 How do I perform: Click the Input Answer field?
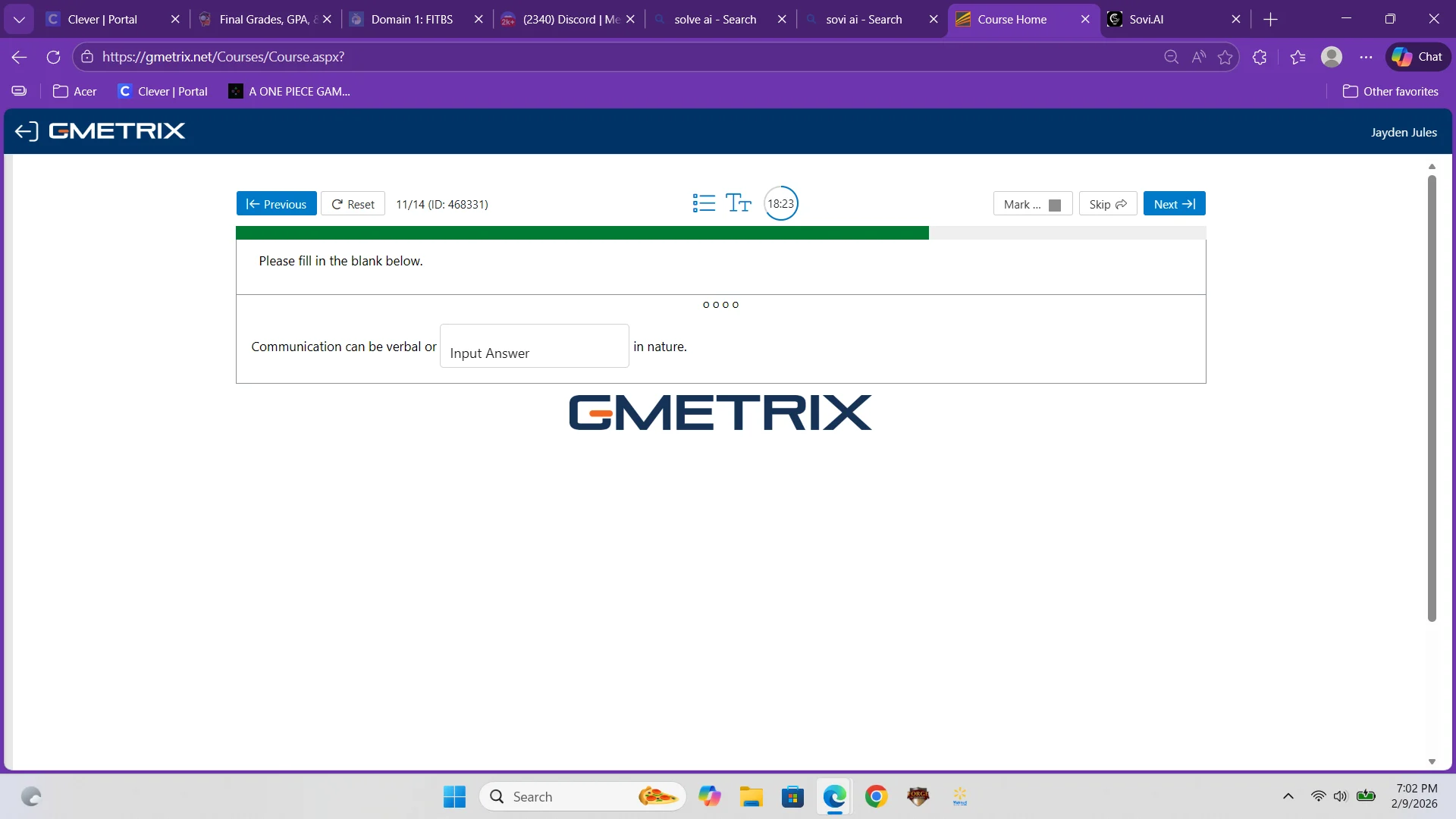click(x=534, y=347)
